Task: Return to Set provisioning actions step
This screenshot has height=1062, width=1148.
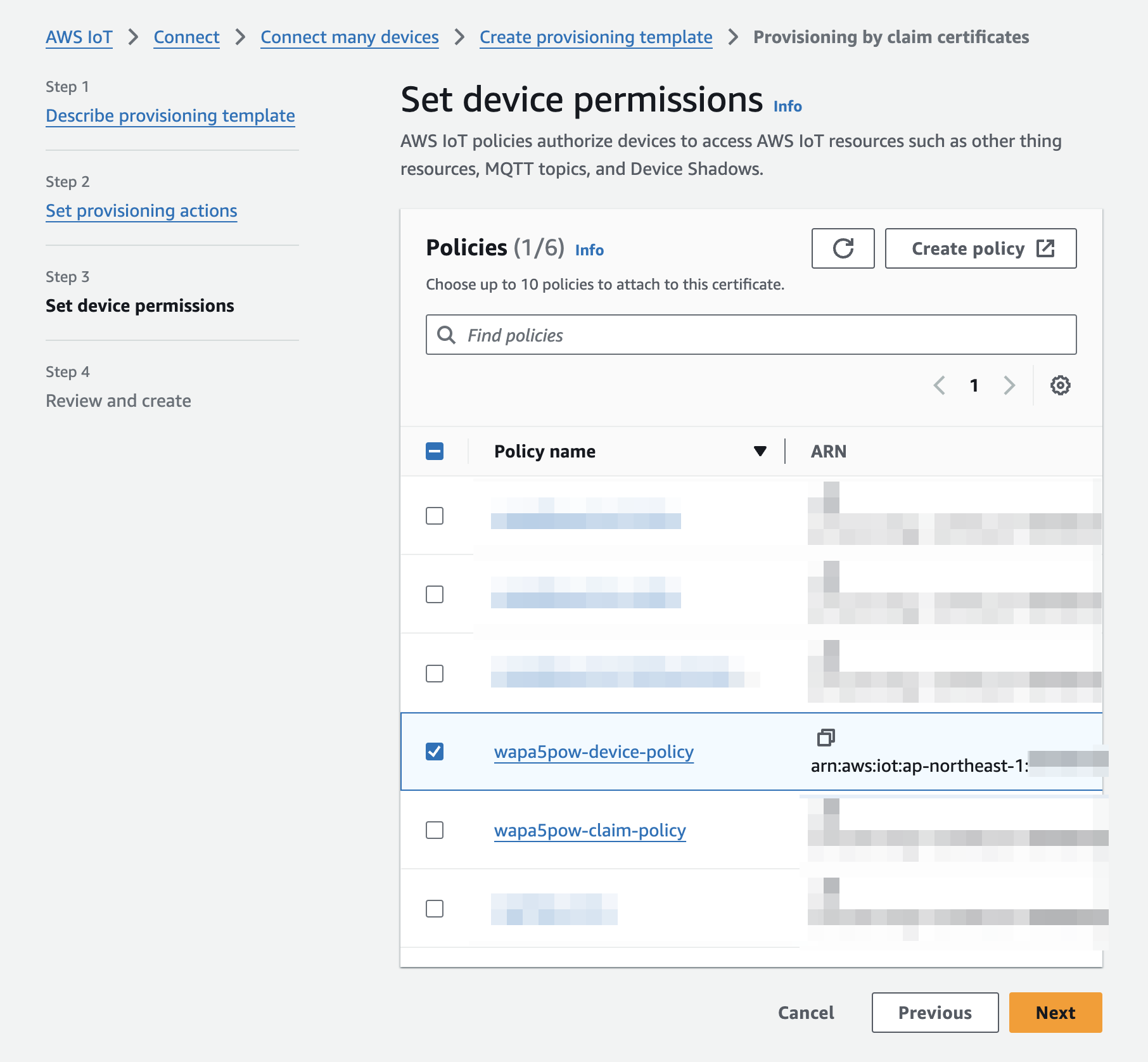Action: pos(141,211)
